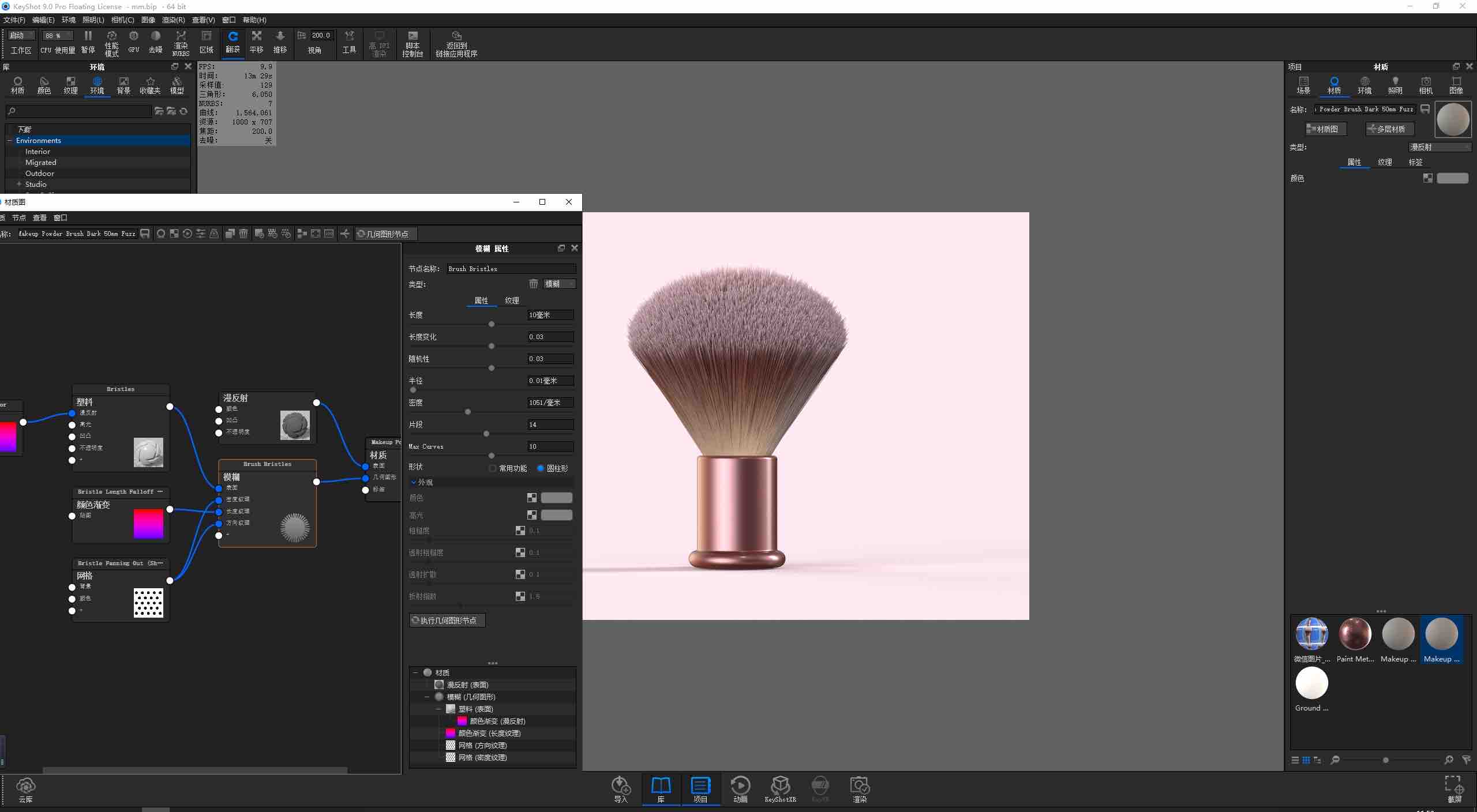The image size is (1477, 812).
Task: Select the 平移 pan tool in the toolbar
Action: click(256, 43)
